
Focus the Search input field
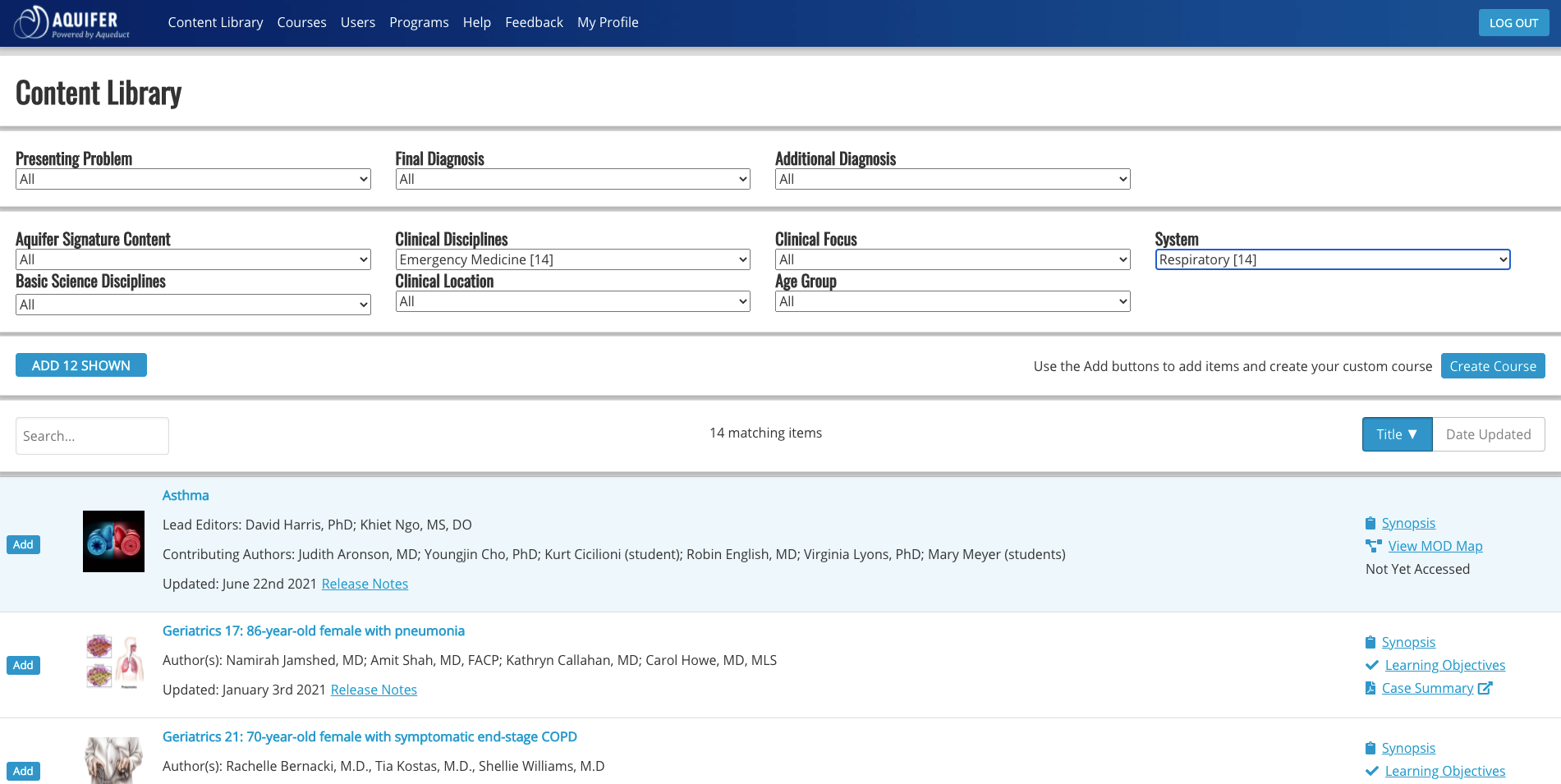click(x=92, y=436)
